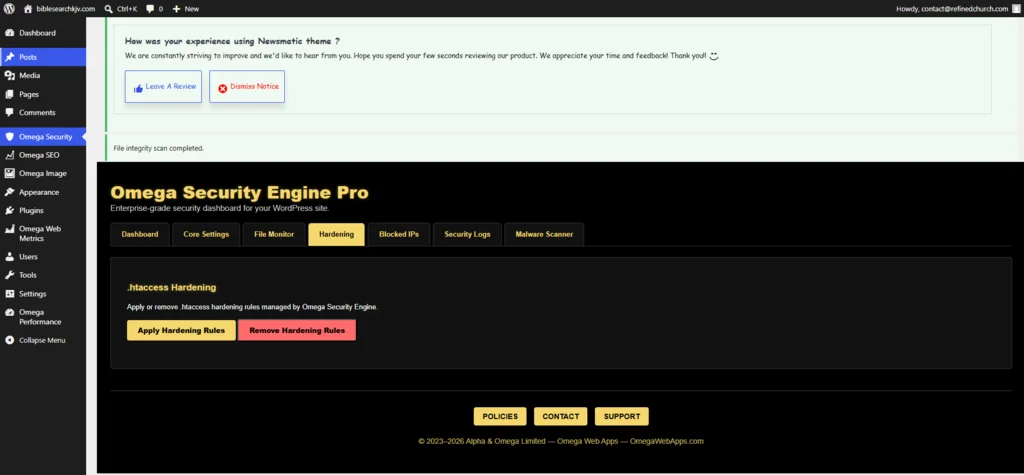1024x475 pixels.
Task: Click the Collapse Menu label
Action: tap(42, 340)
